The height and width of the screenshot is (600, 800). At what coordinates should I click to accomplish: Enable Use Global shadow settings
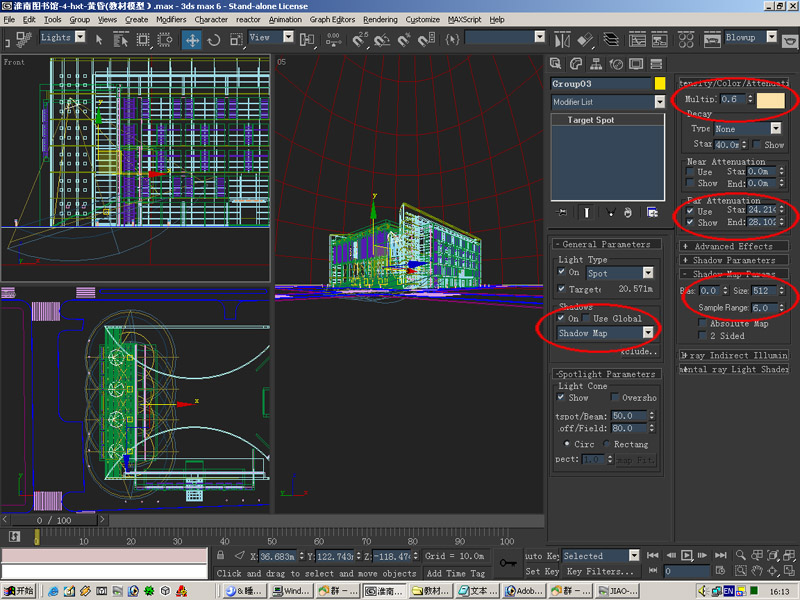pyautogui.click(x=586, y=318)
